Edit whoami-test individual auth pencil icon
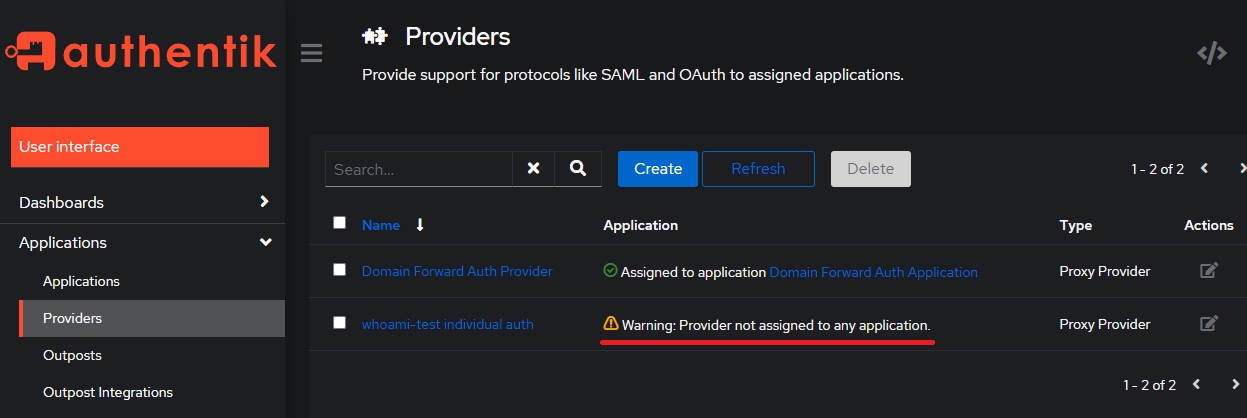Image resolution: width=1247 pixels, height=418 pixels. tap(1209, 323)
